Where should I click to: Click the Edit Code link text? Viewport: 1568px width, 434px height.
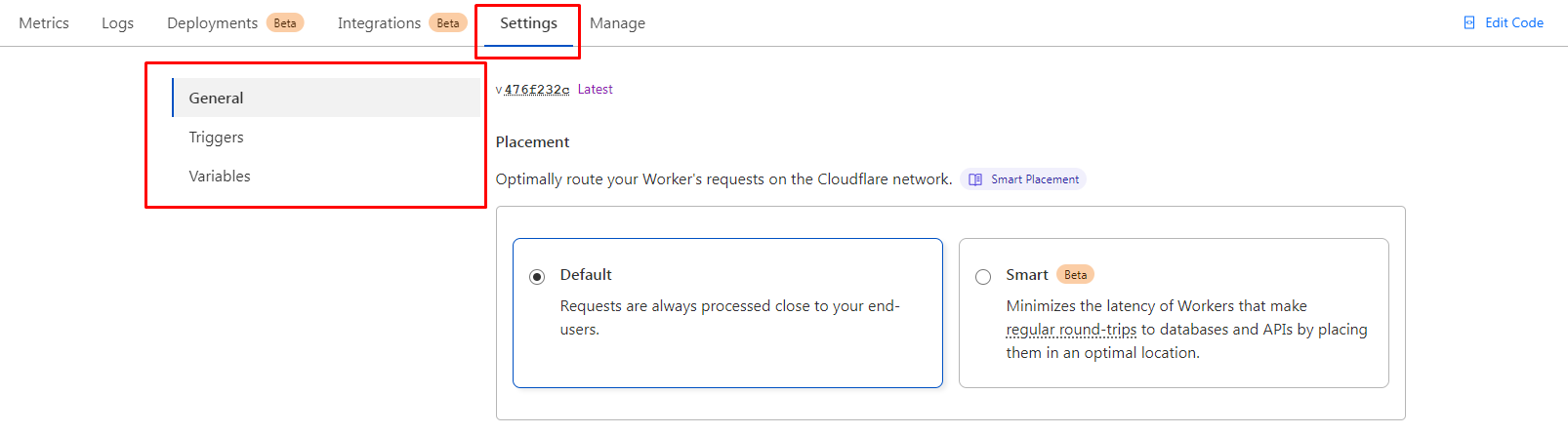tap(1513, 22)
